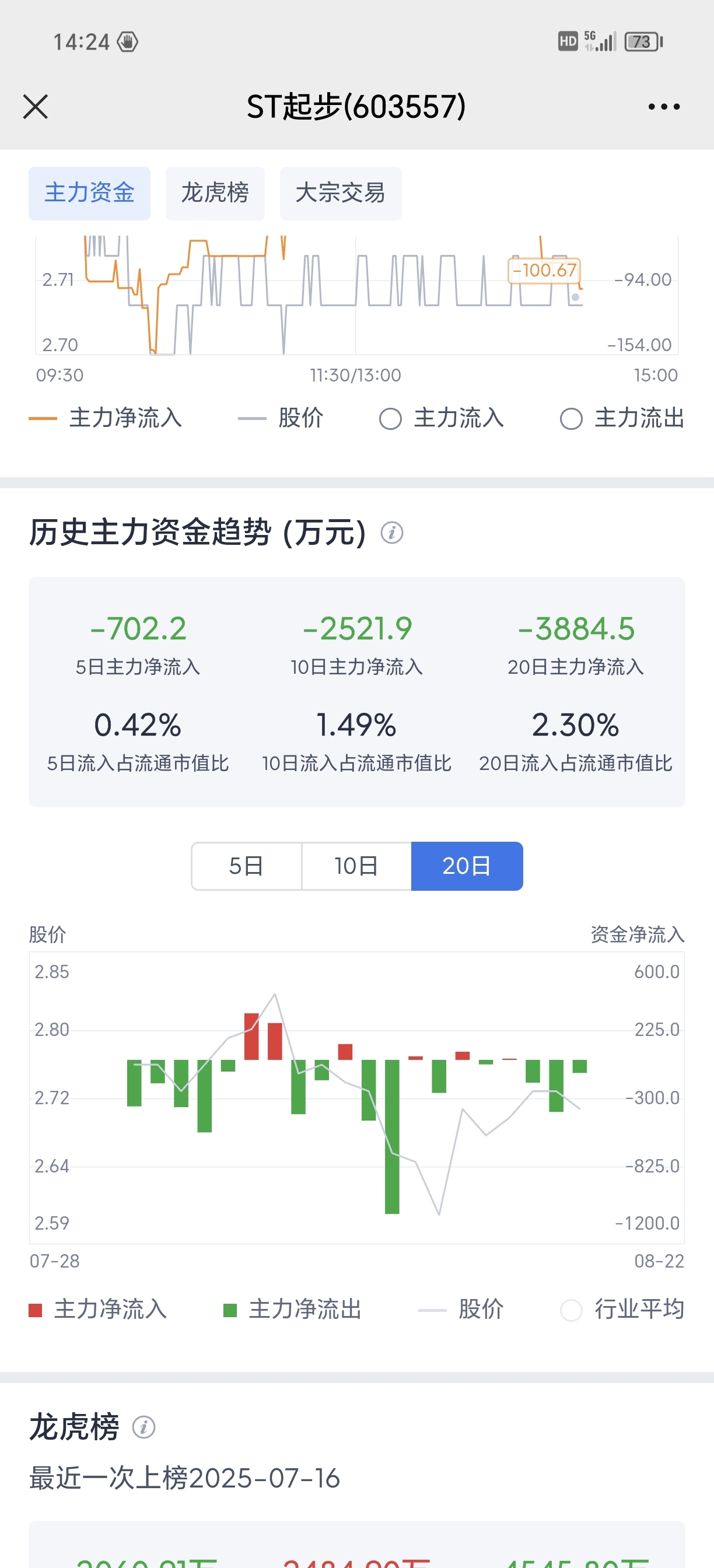This screenshot has width=714, height=1568.
Task: Select the 20日 period button
Action: pyautogui.click(x=467, y=866)
